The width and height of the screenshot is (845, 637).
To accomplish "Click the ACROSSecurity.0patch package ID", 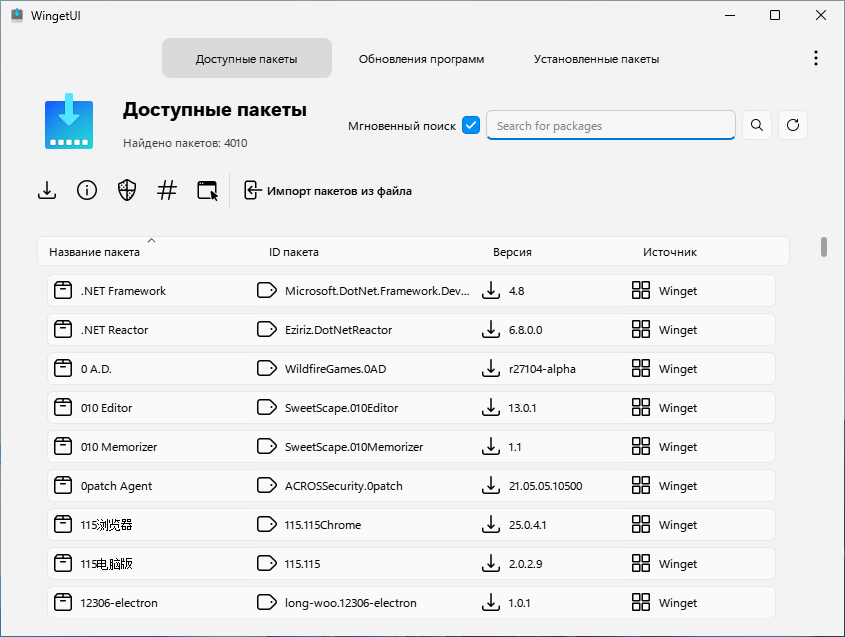I will point(344,486).
